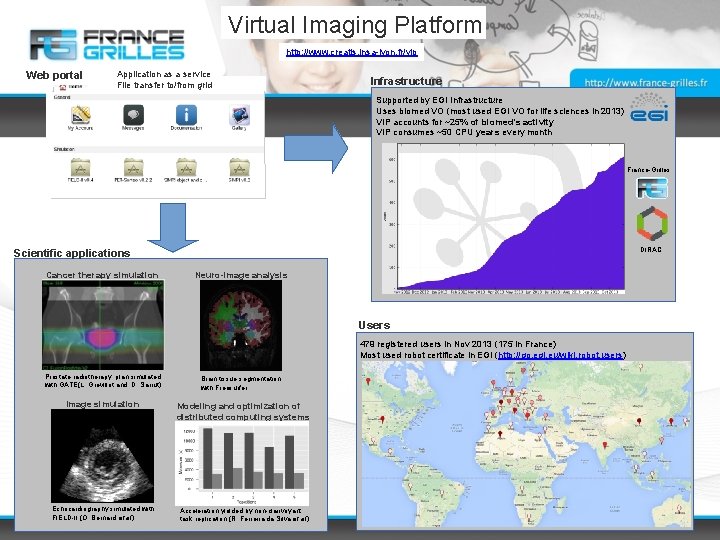The width and height of the screenshot is (720, 540).
Task: Open the creatis VIP link under the title
Action: coord(352,52)
